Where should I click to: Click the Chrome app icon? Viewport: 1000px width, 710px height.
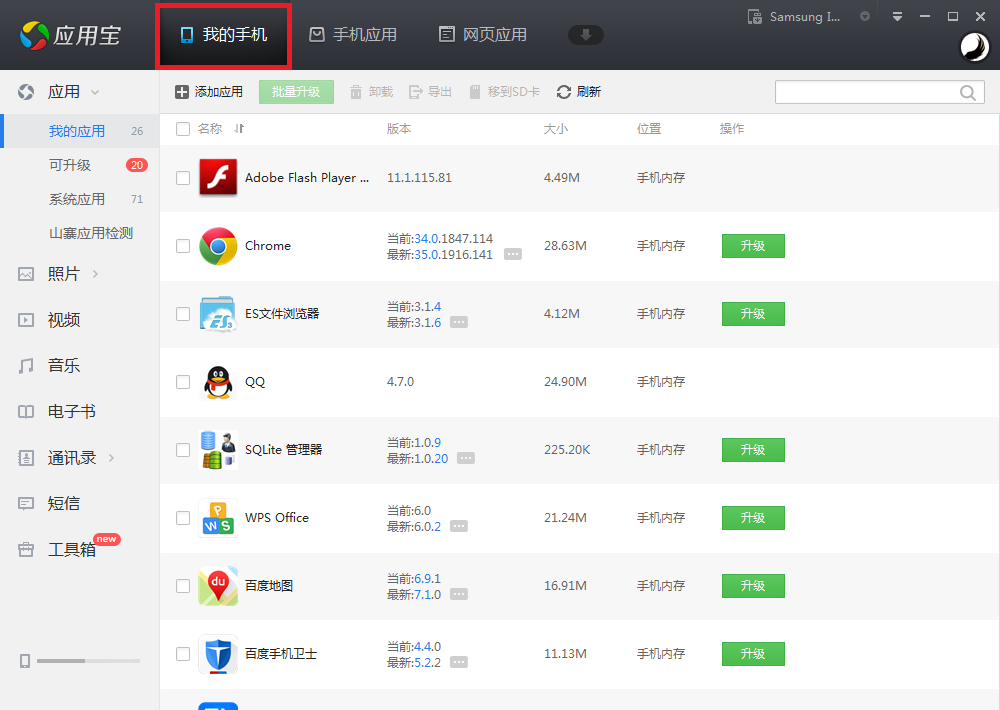point(218,246)
